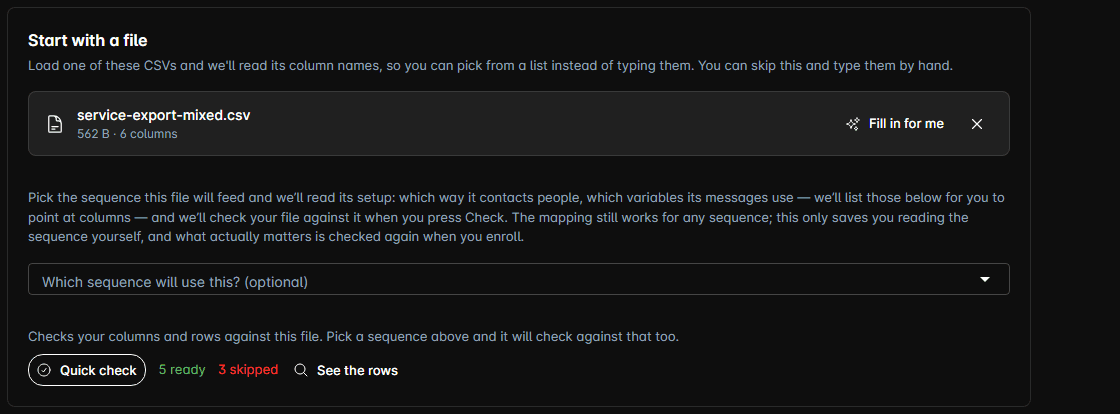Choose Fill in for me

click(895, 124)
